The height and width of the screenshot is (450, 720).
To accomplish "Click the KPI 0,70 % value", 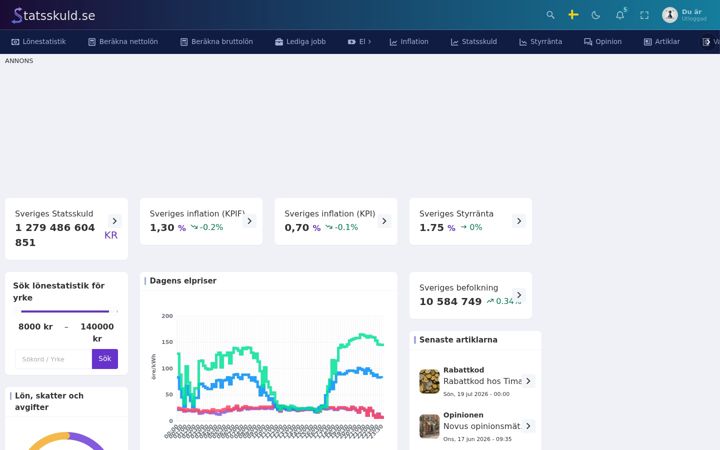I will pos(302,228).
